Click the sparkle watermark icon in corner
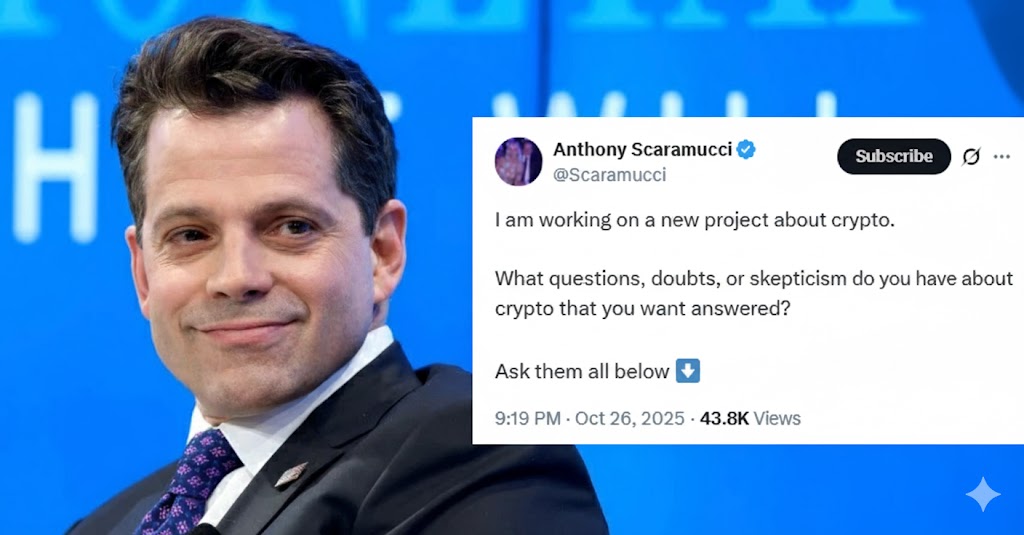The height and width of the screenshot is (535, 1024). tap(983, 494)
